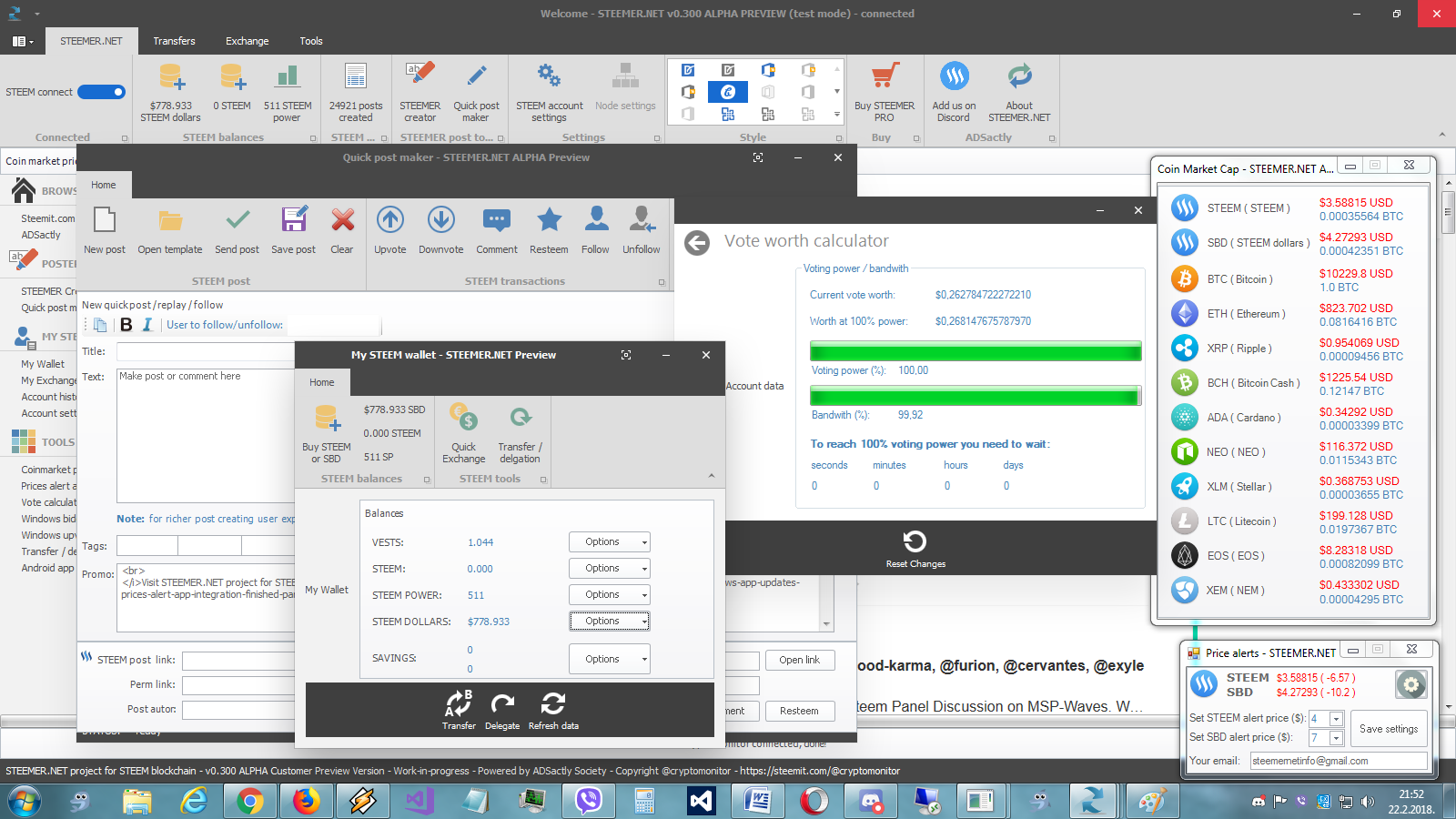Click the STEEM post link field

tap(239, 661)
